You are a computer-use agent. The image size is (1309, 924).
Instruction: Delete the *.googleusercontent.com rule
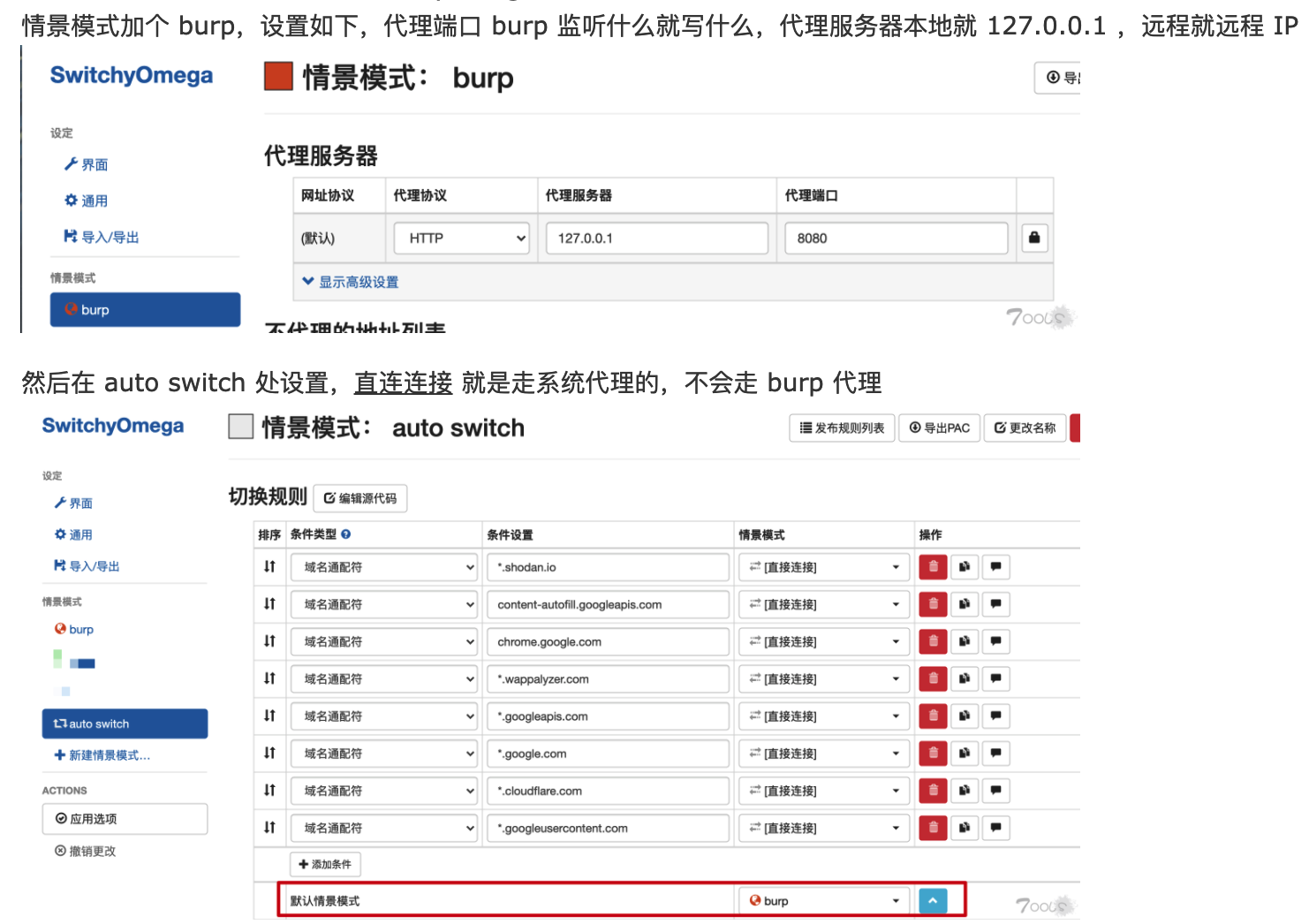pyautogui.click(x=933, y=828)
